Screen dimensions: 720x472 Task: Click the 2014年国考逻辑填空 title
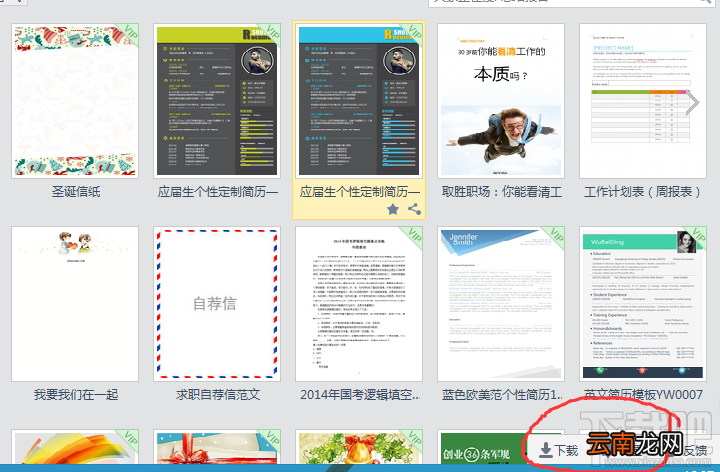[360, 394]
